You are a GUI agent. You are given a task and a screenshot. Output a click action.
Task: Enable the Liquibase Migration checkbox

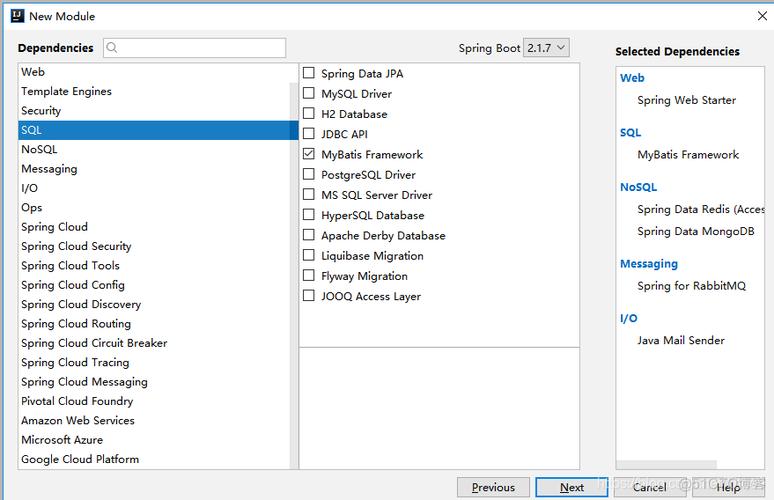click(309, 255)
